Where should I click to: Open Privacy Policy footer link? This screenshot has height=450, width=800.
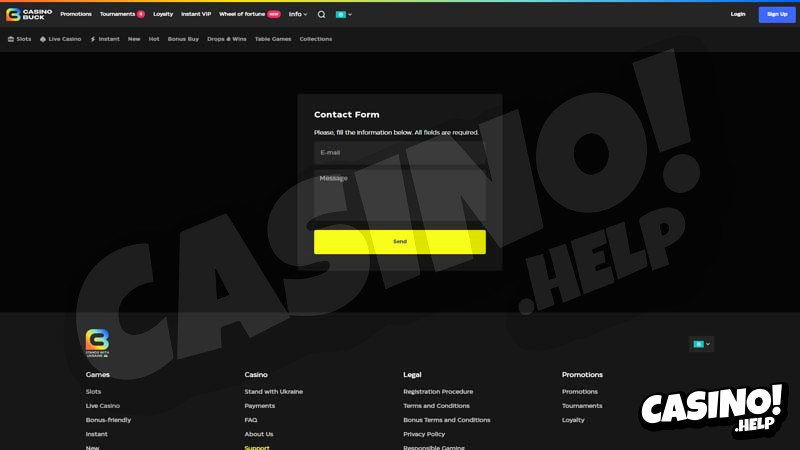[x=424, y=434]
